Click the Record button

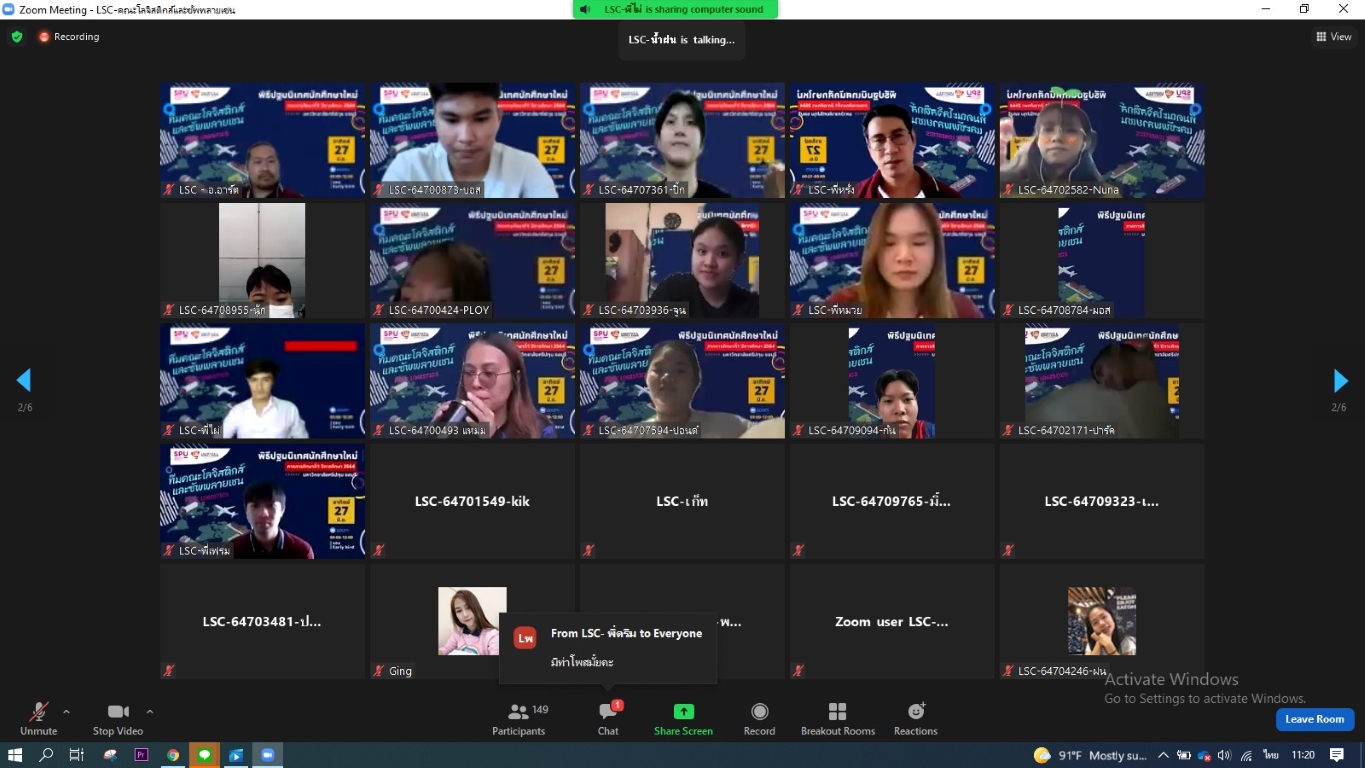(759, 718)
